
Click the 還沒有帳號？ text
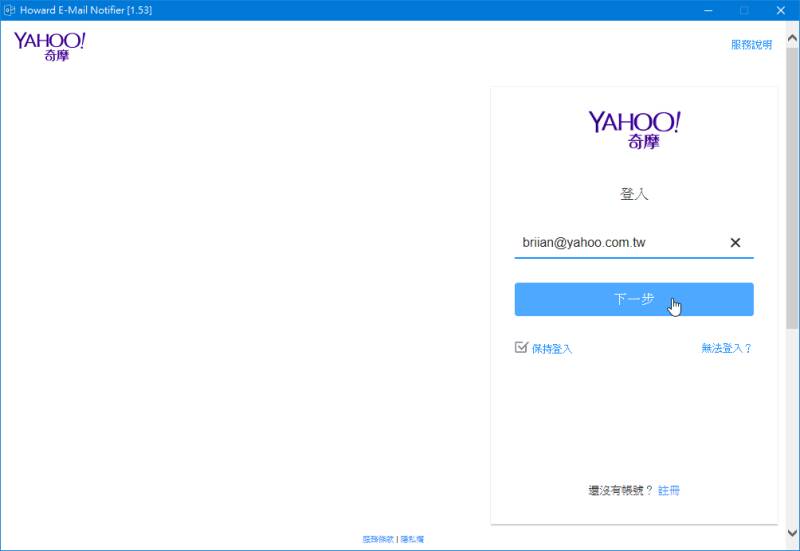tap(620, 490)
